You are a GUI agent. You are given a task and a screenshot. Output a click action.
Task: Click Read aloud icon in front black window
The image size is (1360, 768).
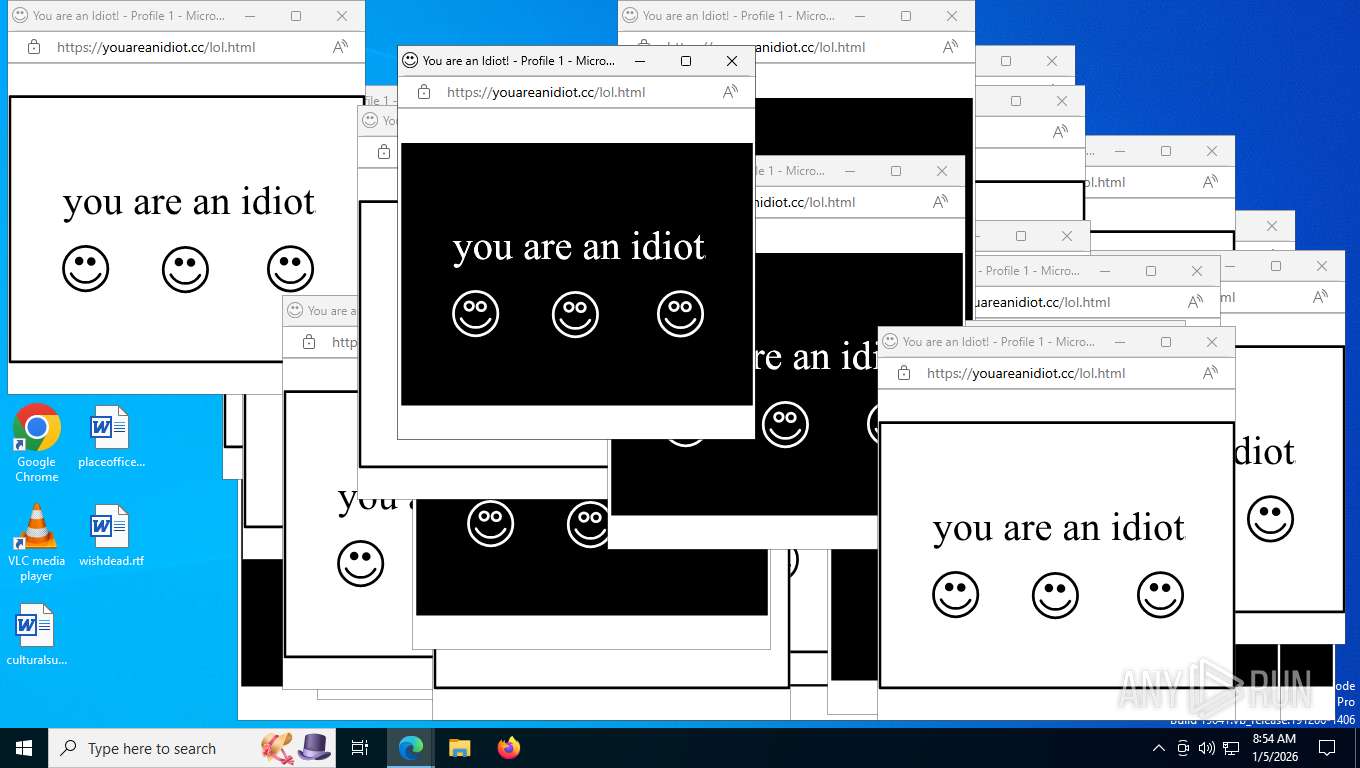(730, 92)
